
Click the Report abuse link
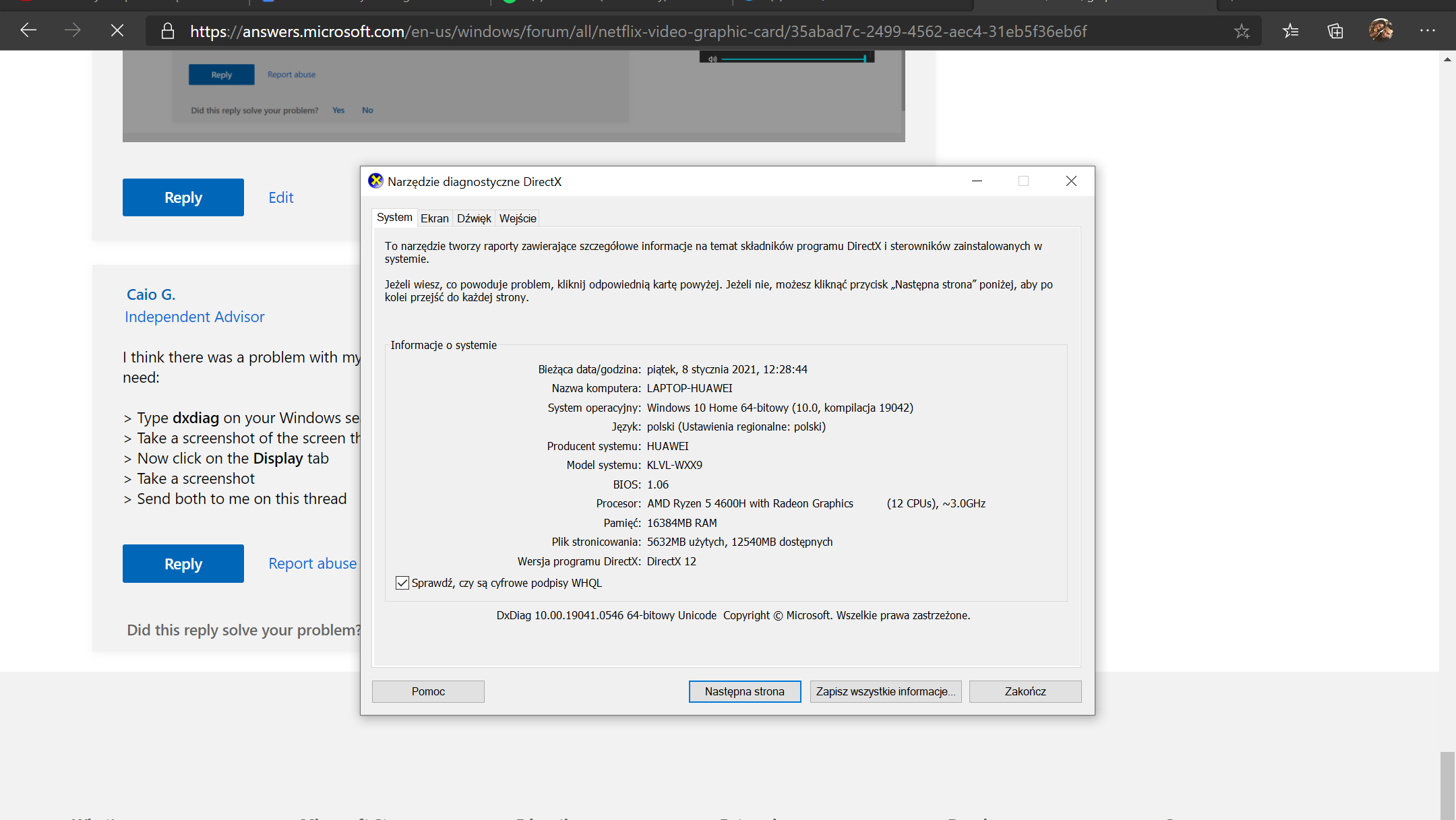point(312,563)
